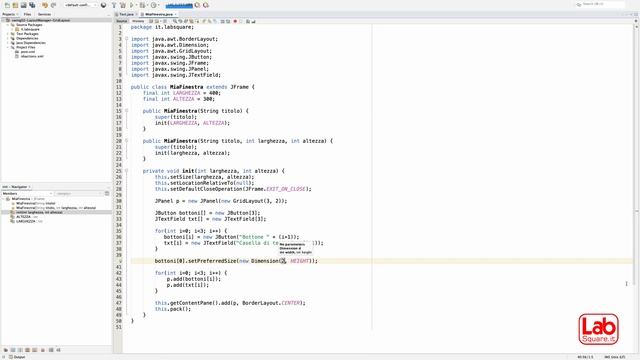Click the Redo toolbar icon

(53, 5)
